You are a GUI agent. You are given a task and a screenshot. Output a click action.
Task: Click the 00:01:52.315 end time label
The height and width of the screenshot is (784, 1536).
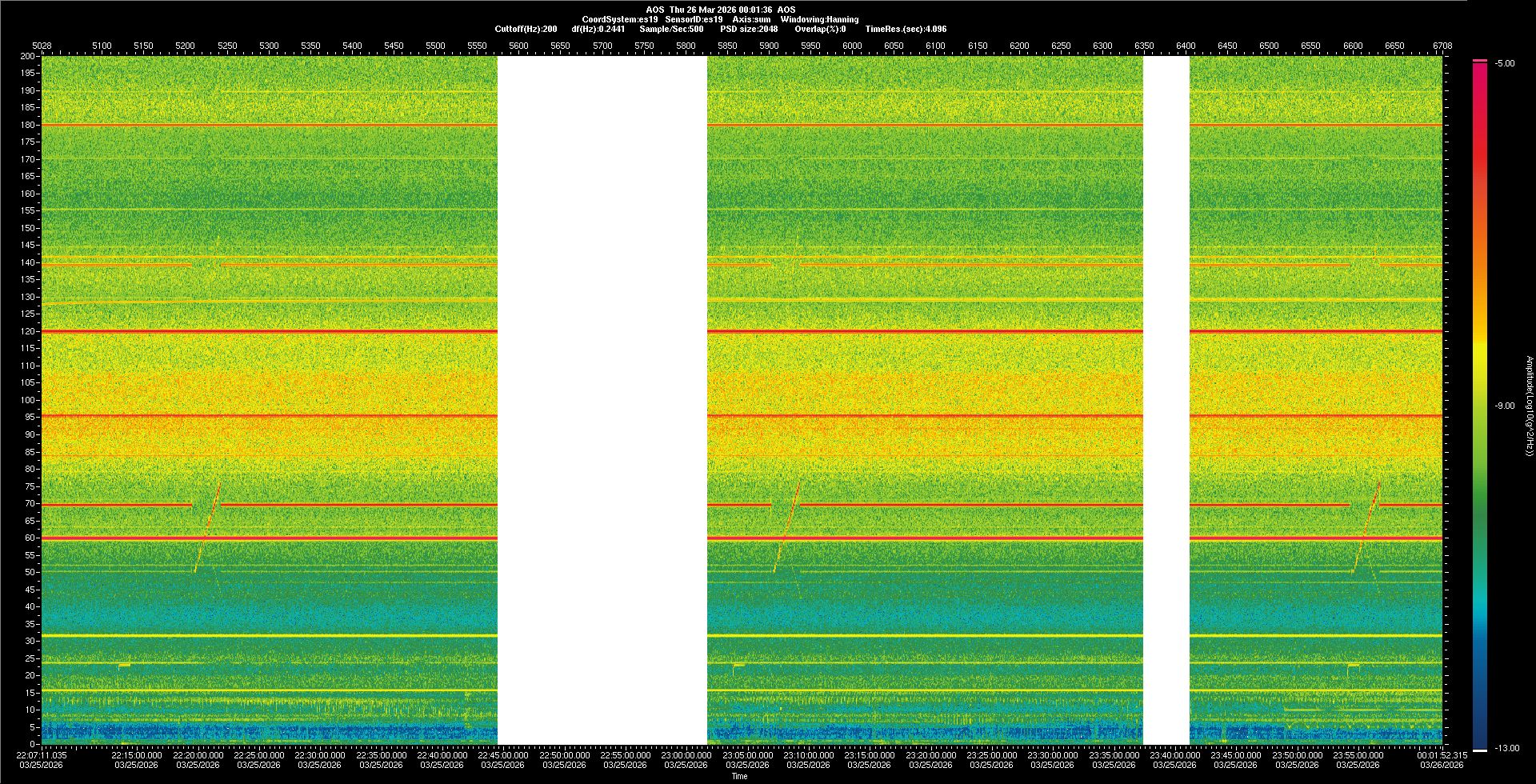pos(1442,754)
